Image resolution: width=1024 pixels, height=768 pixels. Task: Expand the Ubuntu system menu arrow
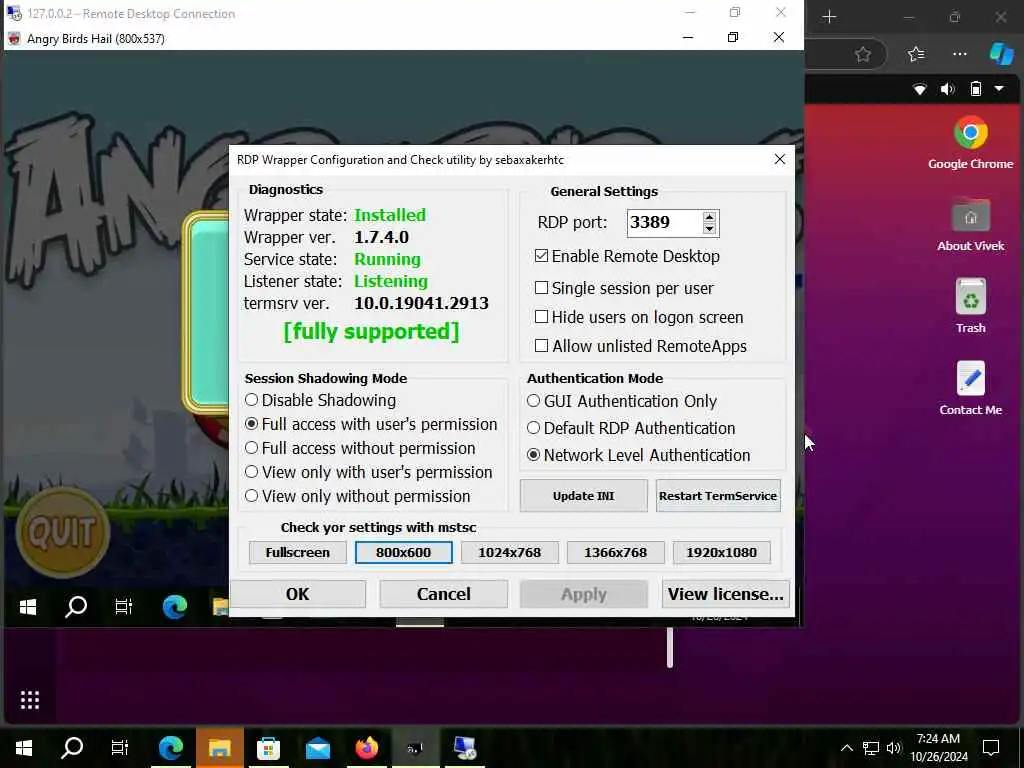point(999,88)
